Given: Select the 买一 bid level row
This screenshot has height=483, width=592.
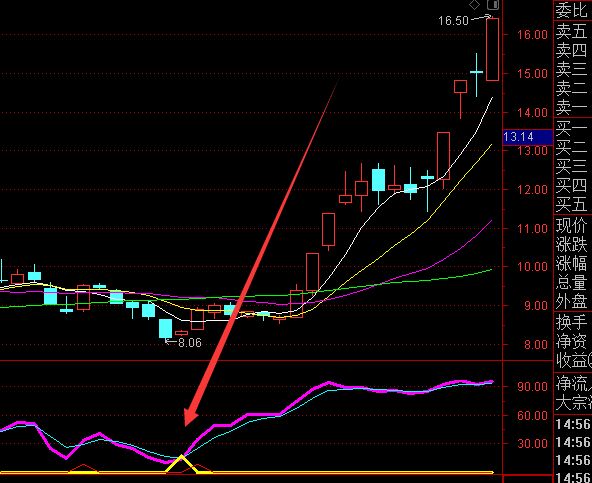Looking at the screenshot, I should (x=573, y=129).
